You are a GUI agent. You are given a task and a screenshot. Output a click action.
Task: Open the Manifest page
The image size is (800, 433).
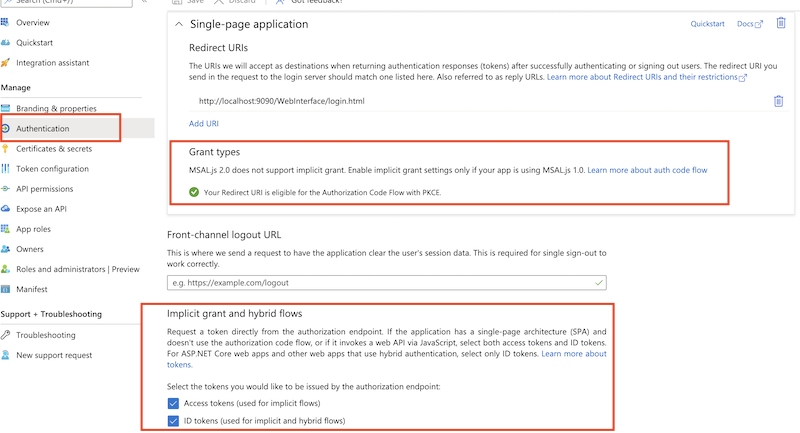(32, 289)
